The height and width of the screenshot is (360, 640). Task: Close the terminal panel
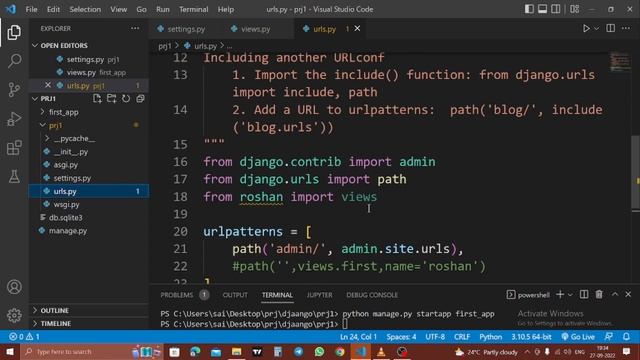pos(628,295)
